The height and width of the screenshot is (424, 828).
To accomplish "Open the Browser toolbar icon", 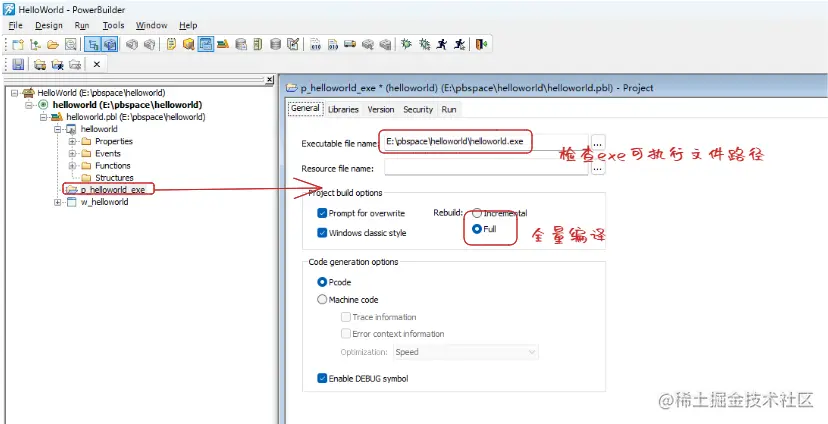I will [x=189, y=44].
